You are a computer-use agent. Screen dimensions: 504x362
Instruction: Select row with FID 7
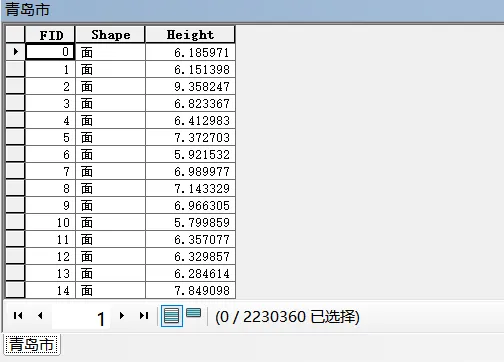15,171
